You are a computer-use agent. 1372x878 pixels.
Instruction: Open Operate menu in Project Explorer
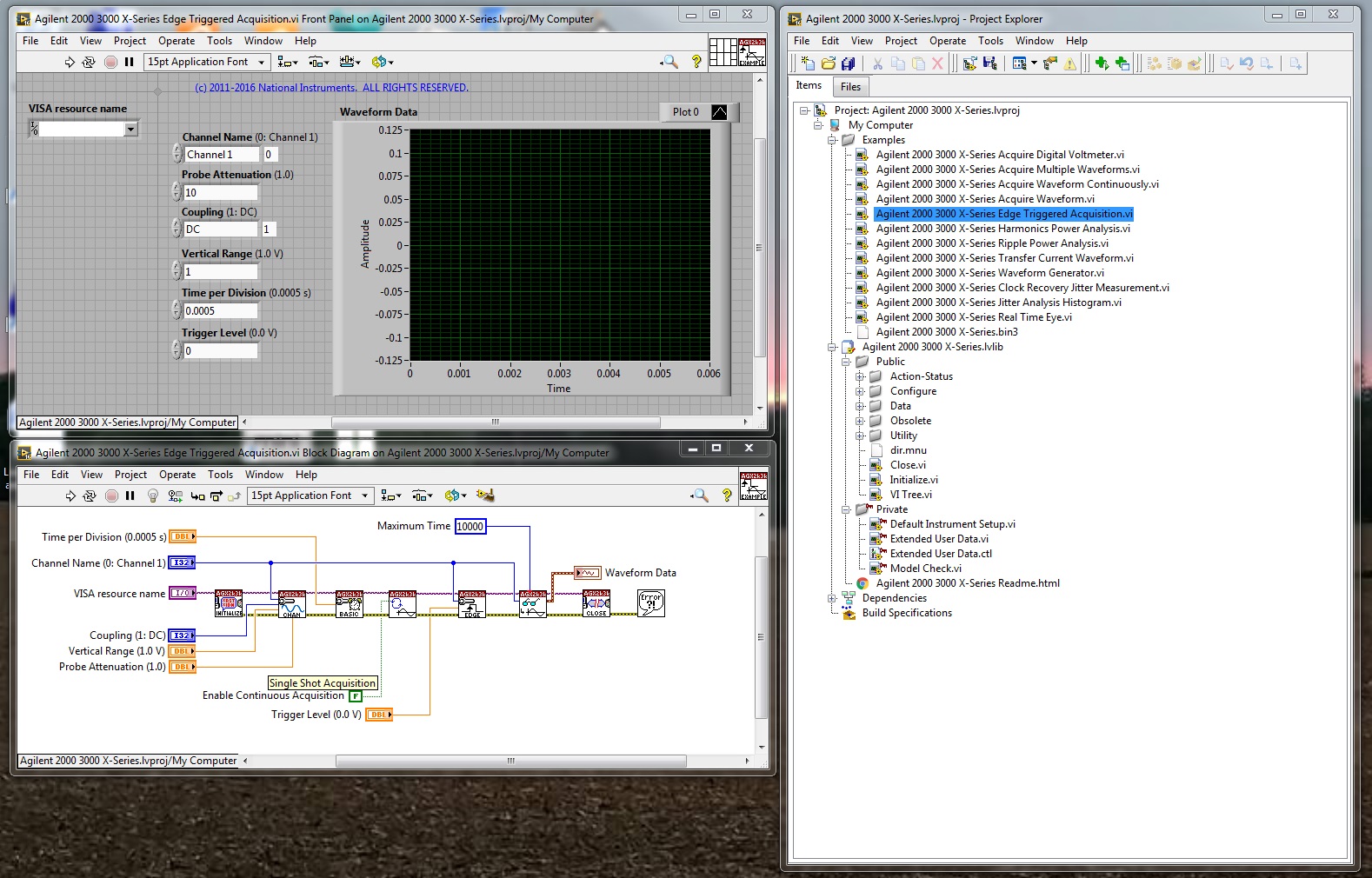(x=948, y=41)
